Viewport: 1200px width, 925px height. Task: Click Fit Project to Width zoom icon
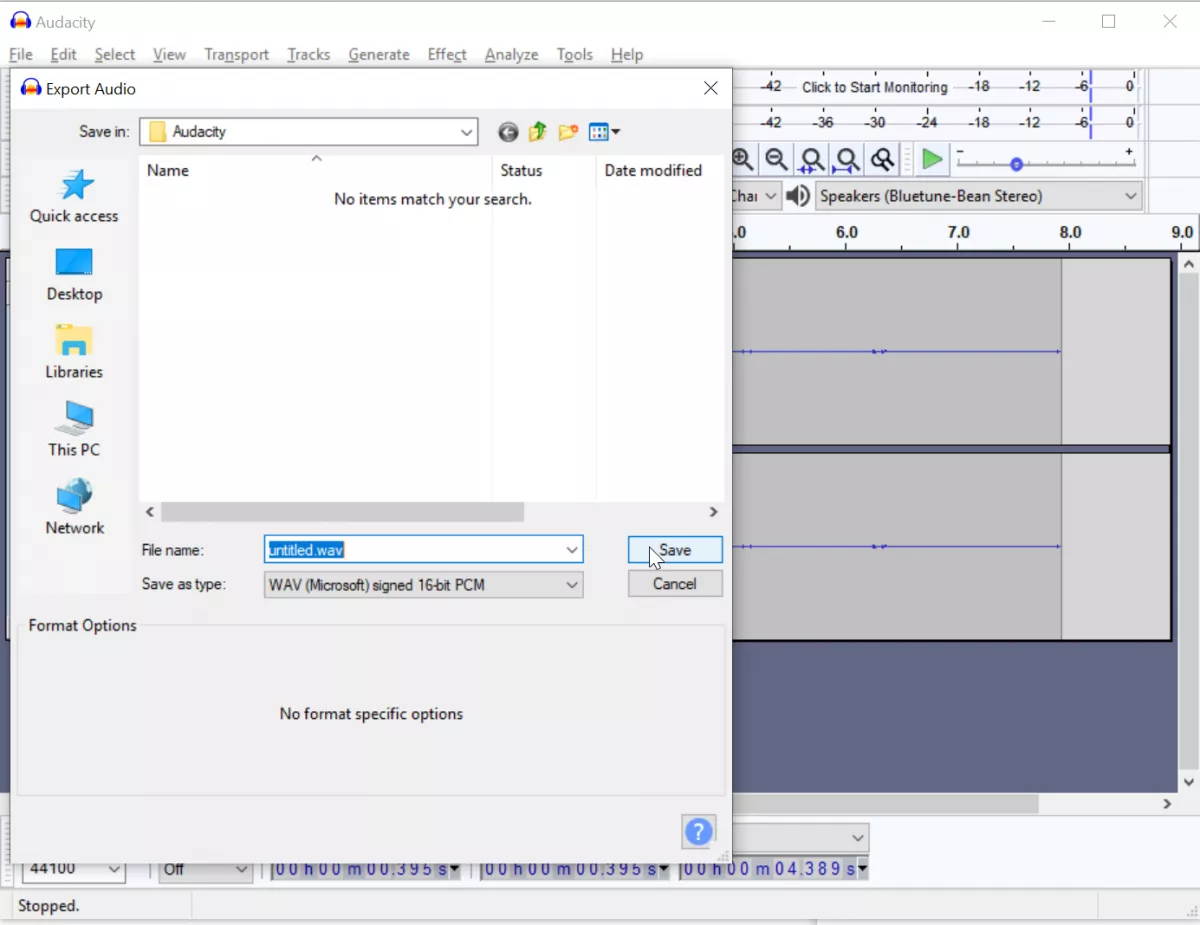coord(847,159)
